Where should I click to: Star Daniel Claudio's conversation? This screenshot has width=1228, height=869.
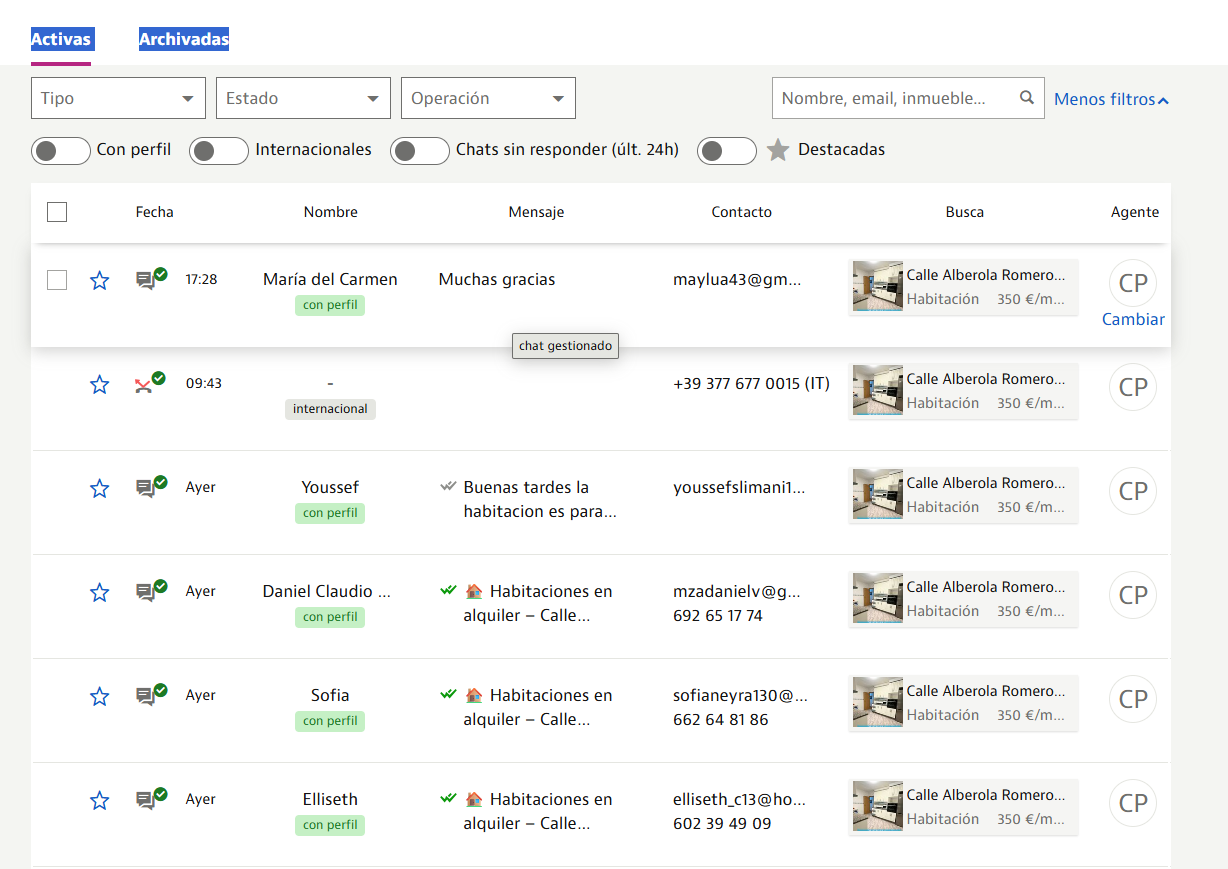point(100,593)
